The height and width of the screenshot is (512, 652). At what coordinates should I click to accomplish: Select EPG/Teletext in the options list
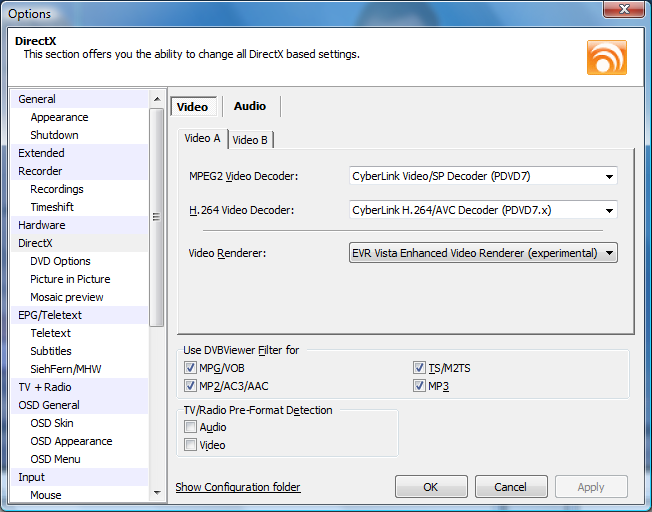point(79,315)
